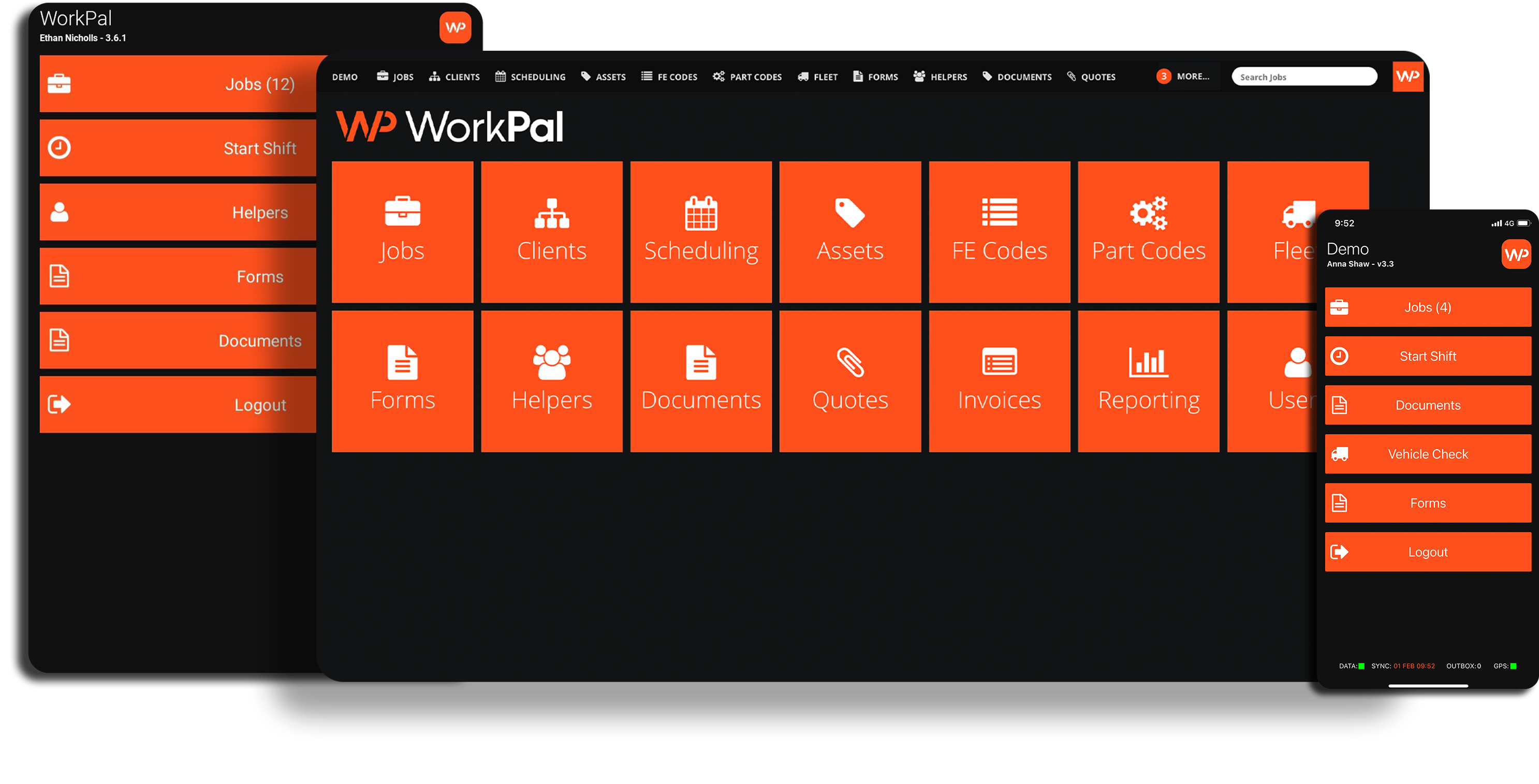Open the Documents tile on the dashboard
1539x784 pixels.
tap(701, 381)
